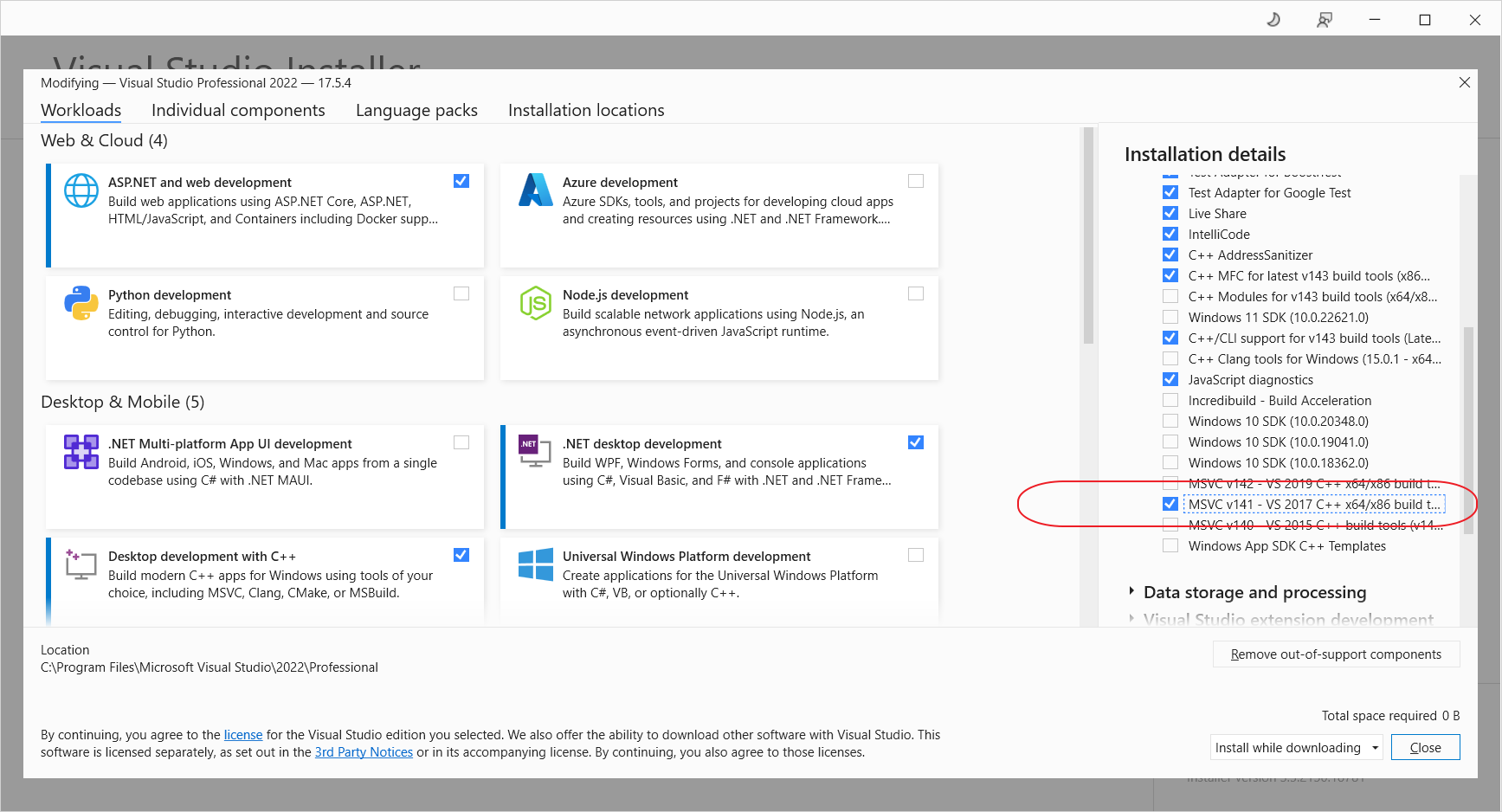Check Universal Windows Platform development workload
Screen dimensions: 1502x812
click(916, 555)
